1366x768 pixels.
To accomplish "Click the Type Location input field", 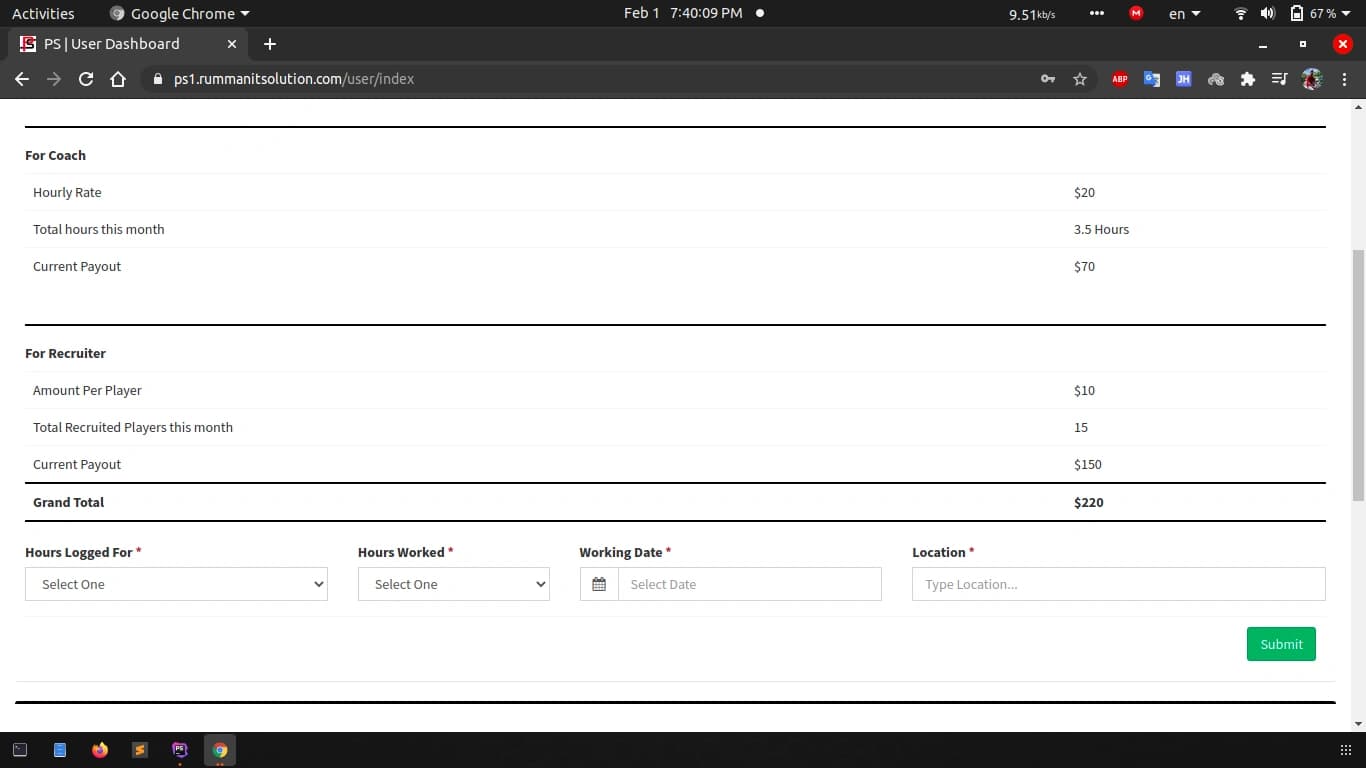I will coord(1119,584).
